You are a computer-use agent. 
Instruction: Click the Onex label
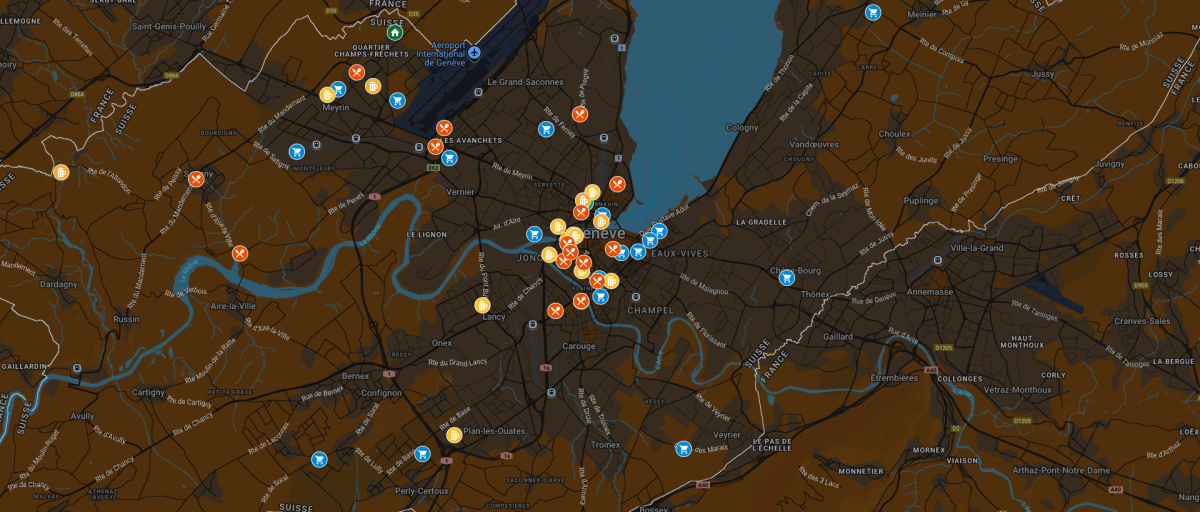pyautogui.click(x=442, y=343)
